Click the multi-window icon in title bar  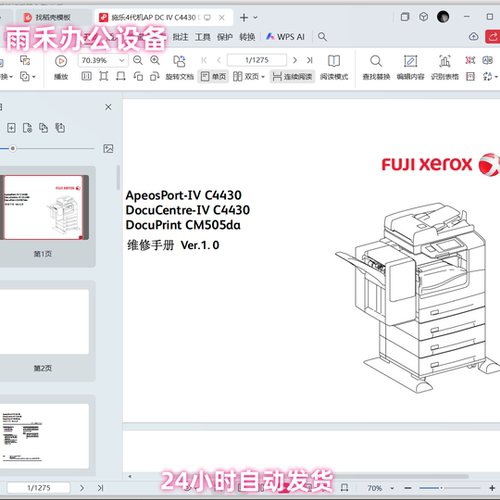coord(405,17)
